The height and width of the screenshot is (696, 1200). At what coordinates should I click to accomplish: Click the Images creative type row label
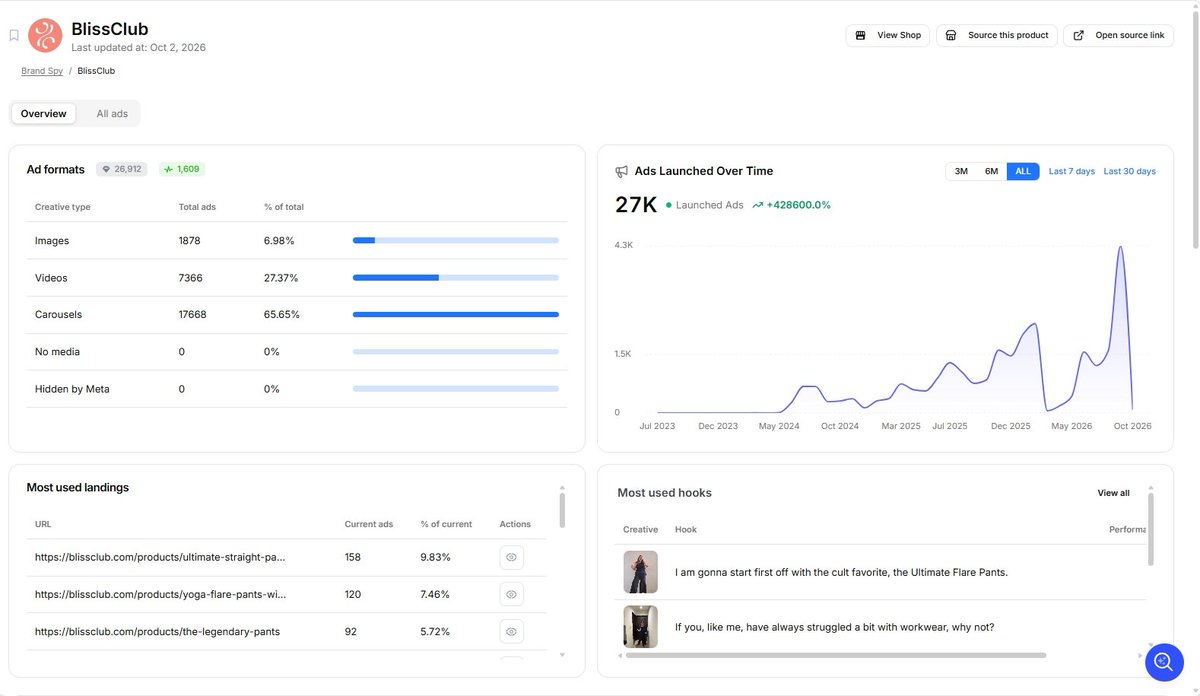[52, 241]
